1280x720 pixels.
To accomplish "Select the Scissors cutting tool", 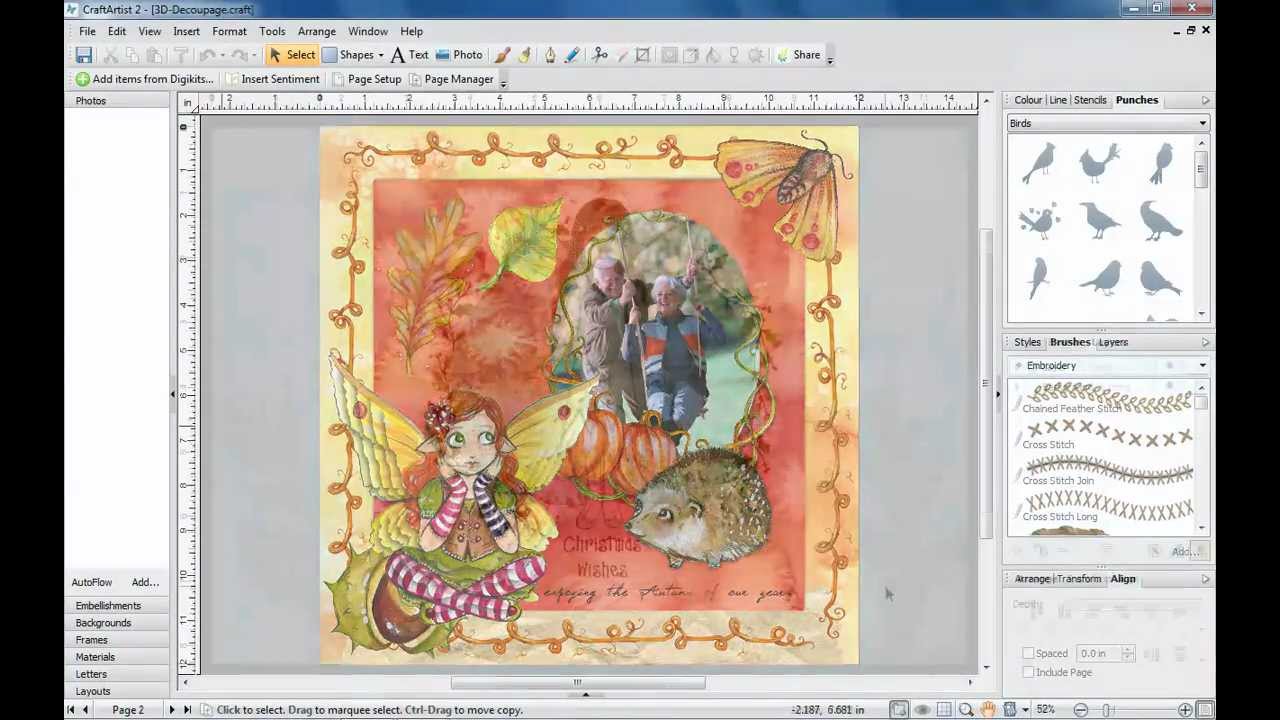I will pos(600,55).
